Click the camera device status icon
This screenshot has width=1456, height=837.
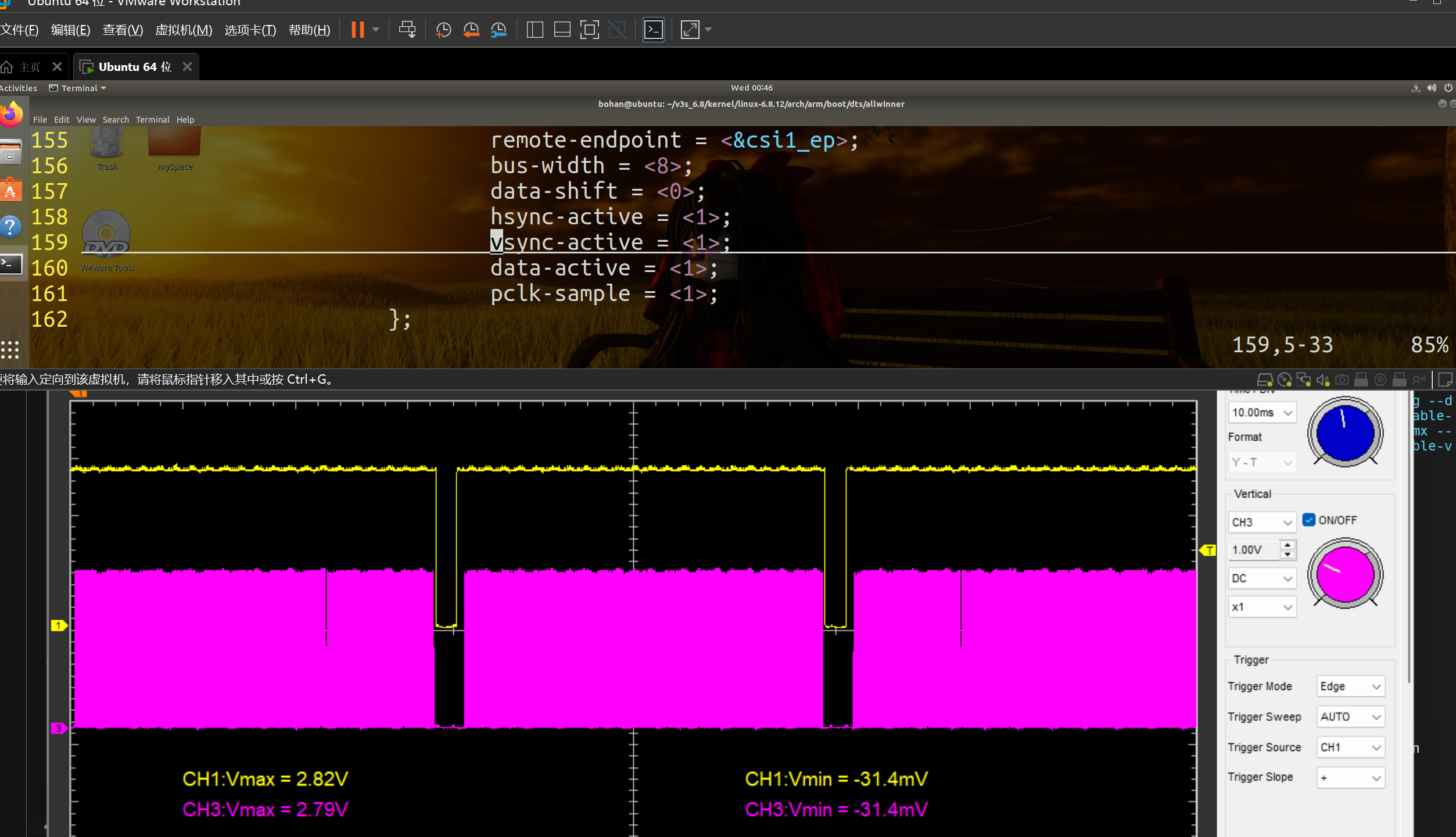[x=1342, y=380]
